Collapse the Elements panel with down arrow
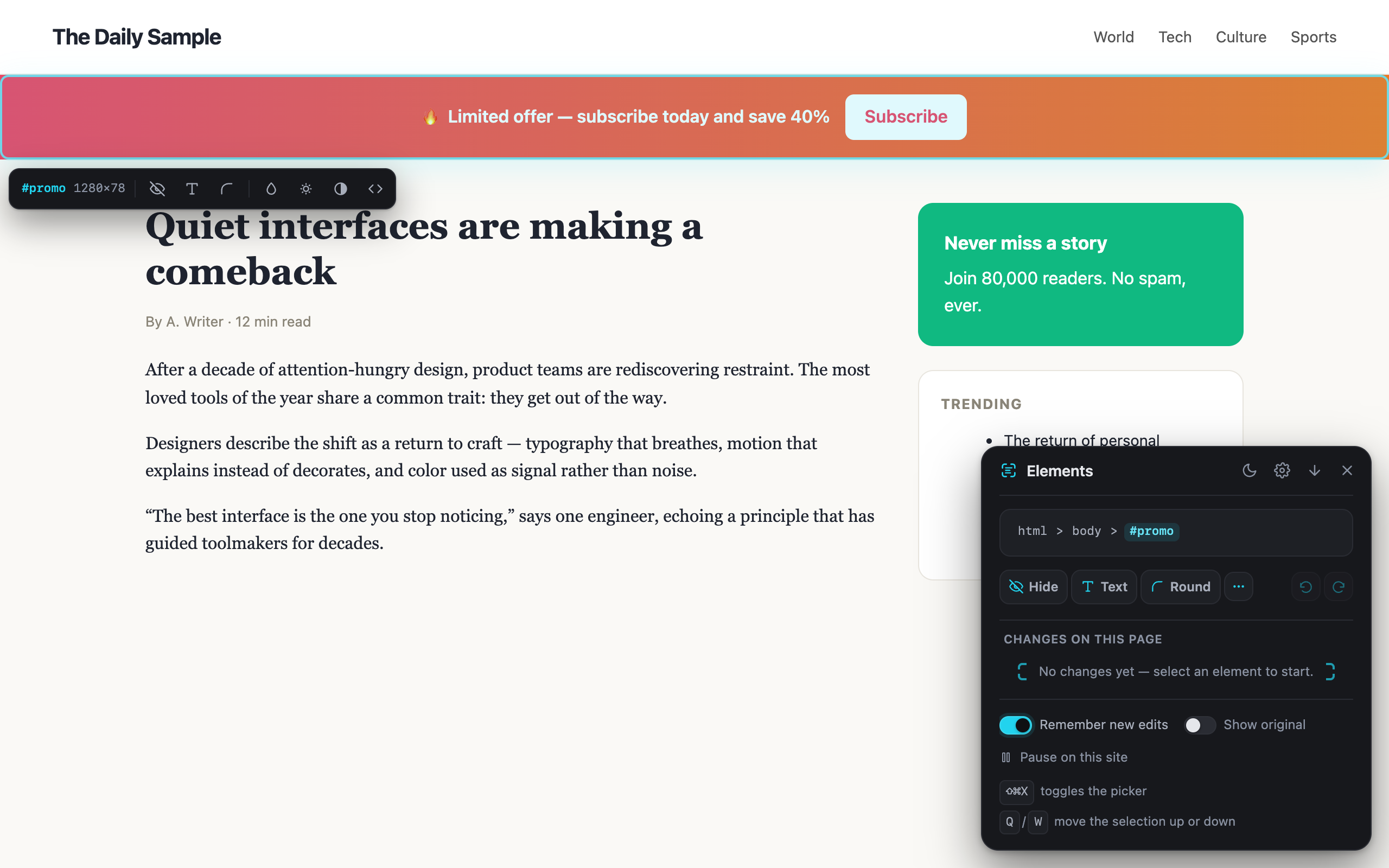 (1314, 471)
